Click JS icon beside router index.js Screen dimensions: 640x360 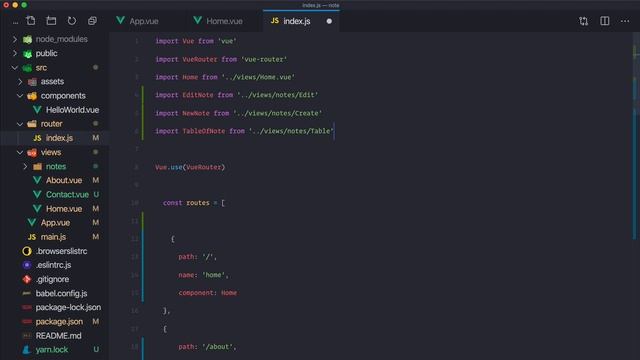point(37,138)
